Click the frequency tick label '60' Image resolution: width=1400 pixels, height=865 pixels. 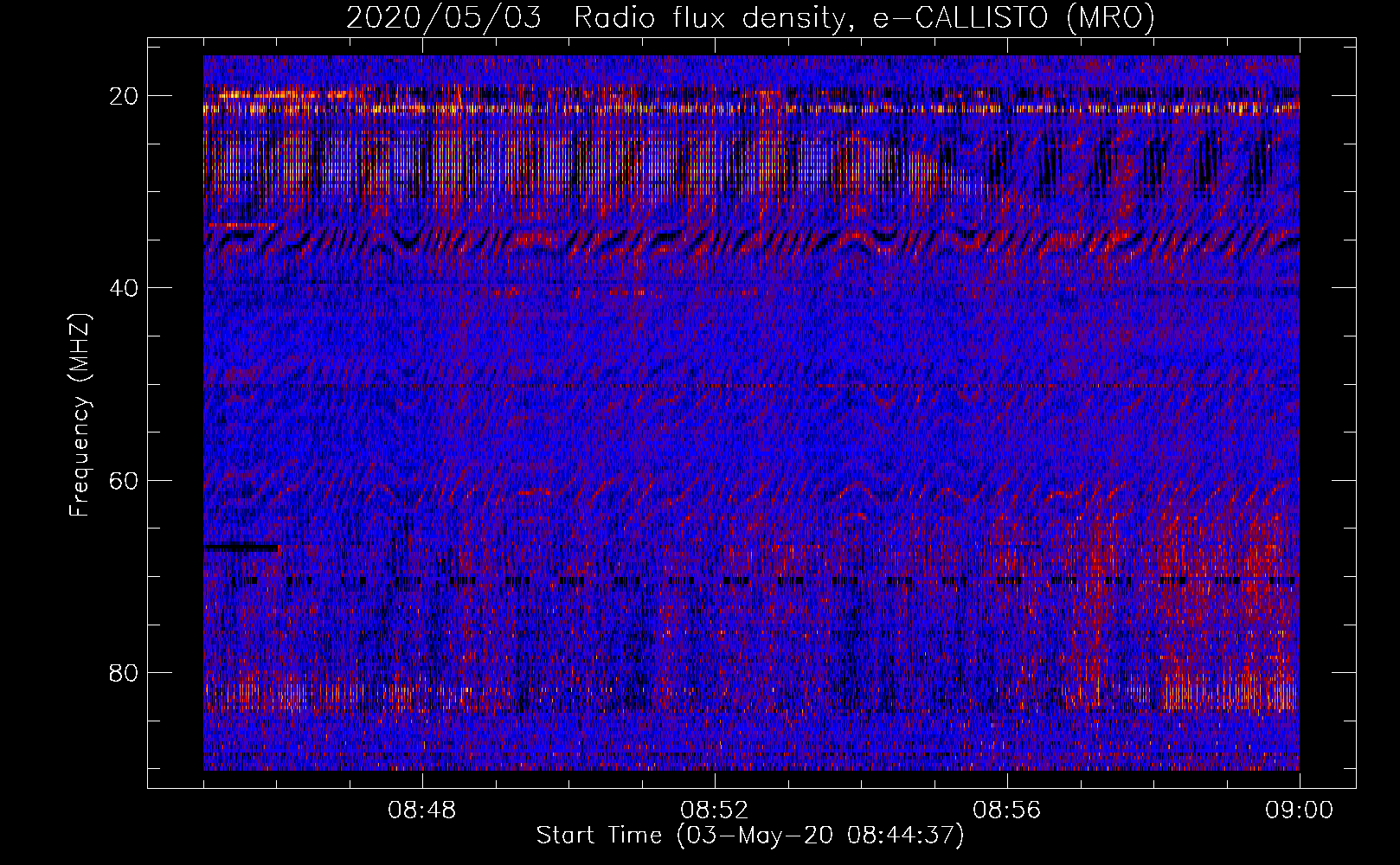[x=125, y=480]
